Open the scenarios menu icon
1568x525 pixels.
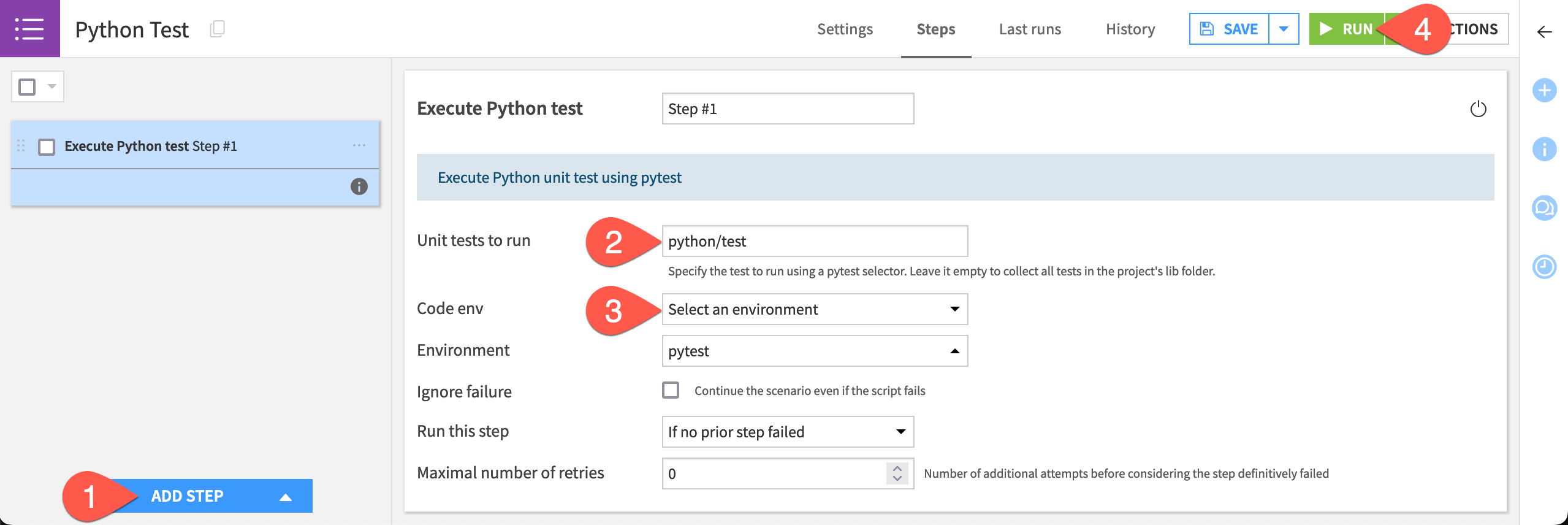[29, 29]
